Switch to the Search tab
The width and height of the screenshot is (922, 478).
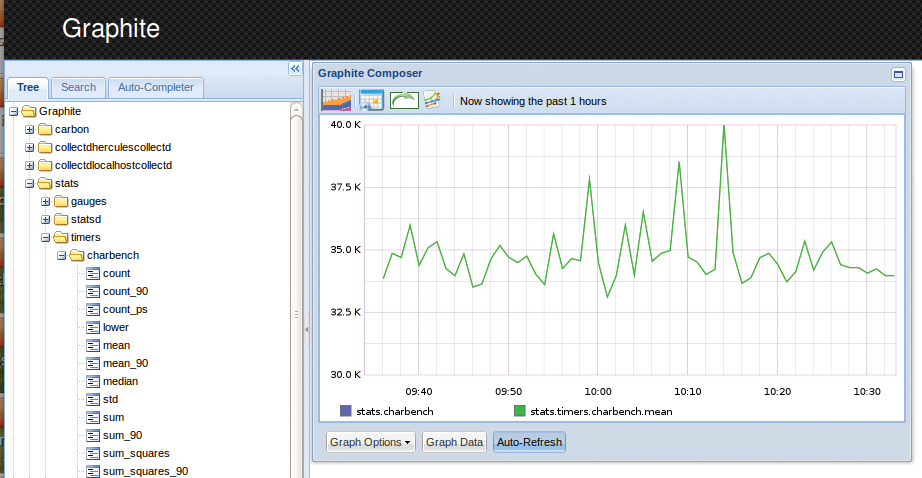[x=79, y=88]
